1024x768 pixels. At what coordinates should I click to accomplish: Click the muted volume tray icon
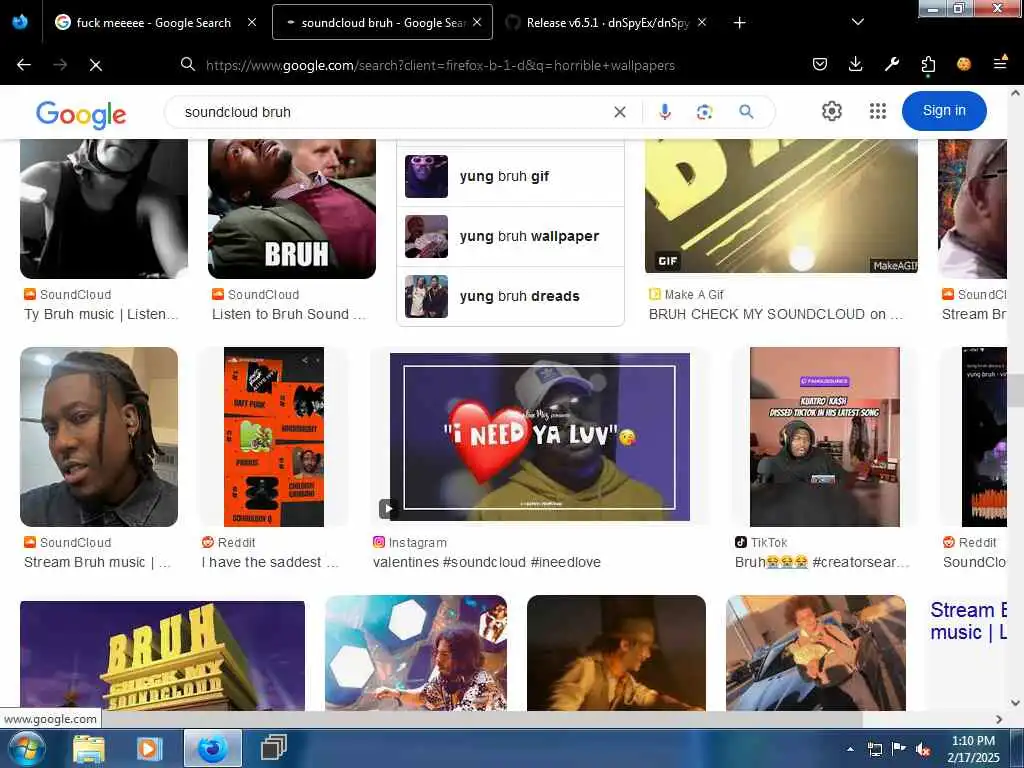click(x=923, y=749)
